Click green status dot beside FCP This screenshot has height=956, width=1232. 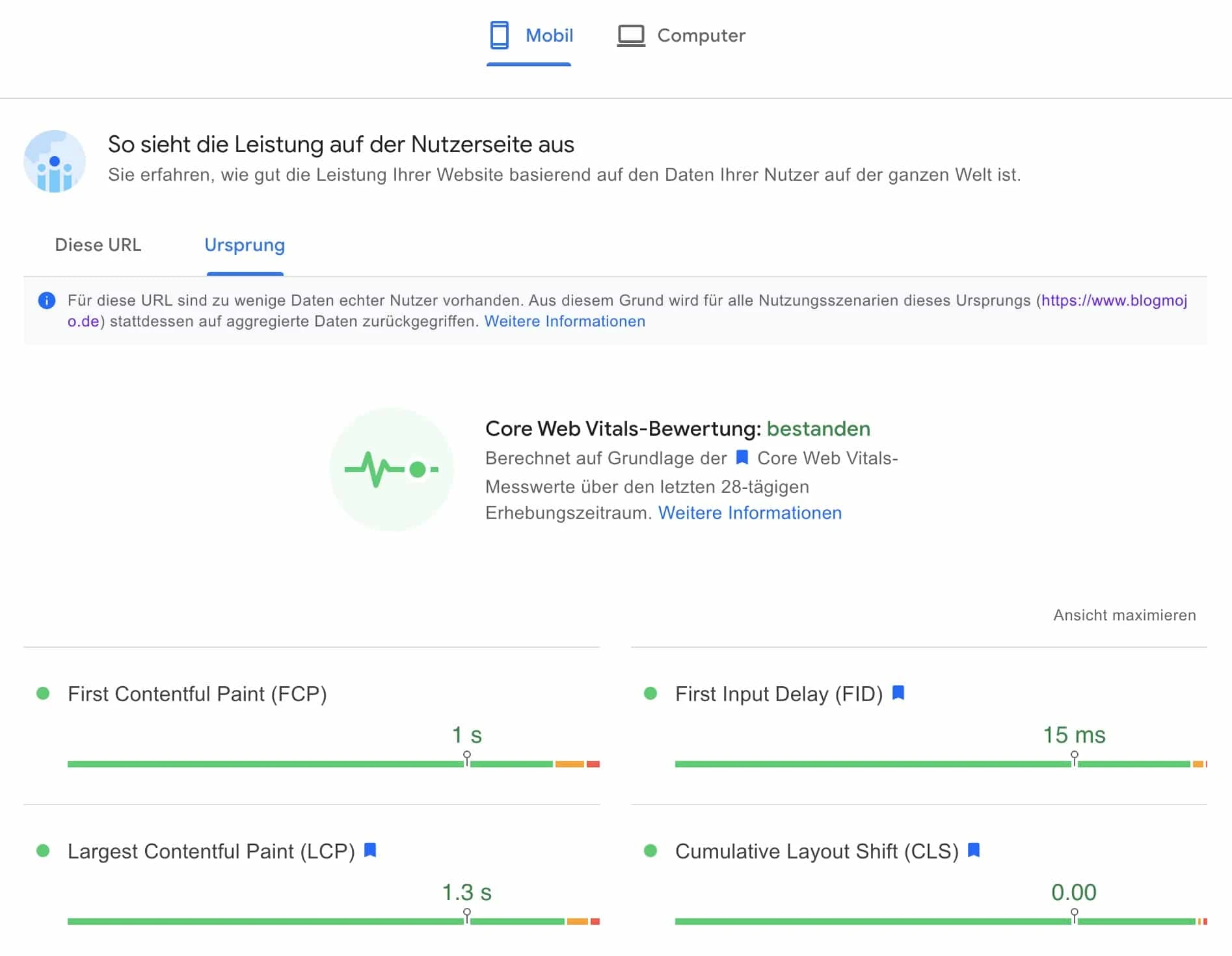point(43,693)
